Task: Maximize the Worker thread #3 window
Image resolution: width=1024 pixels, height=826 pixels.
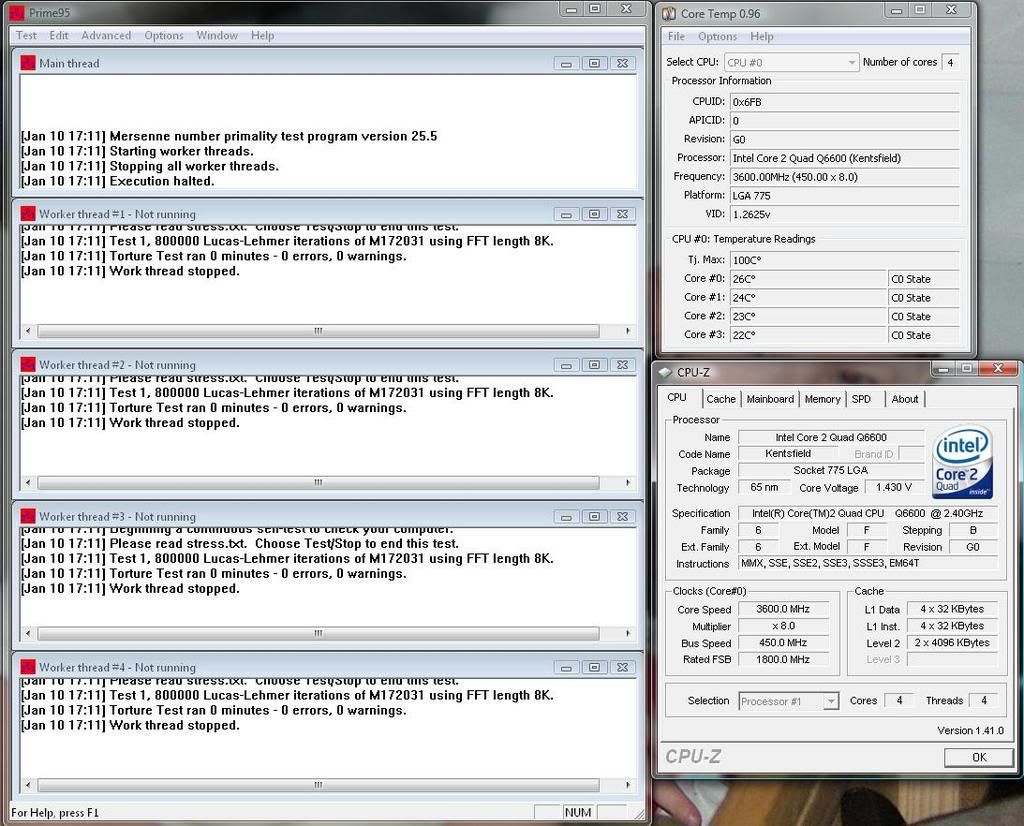Action: pos(594,516)
